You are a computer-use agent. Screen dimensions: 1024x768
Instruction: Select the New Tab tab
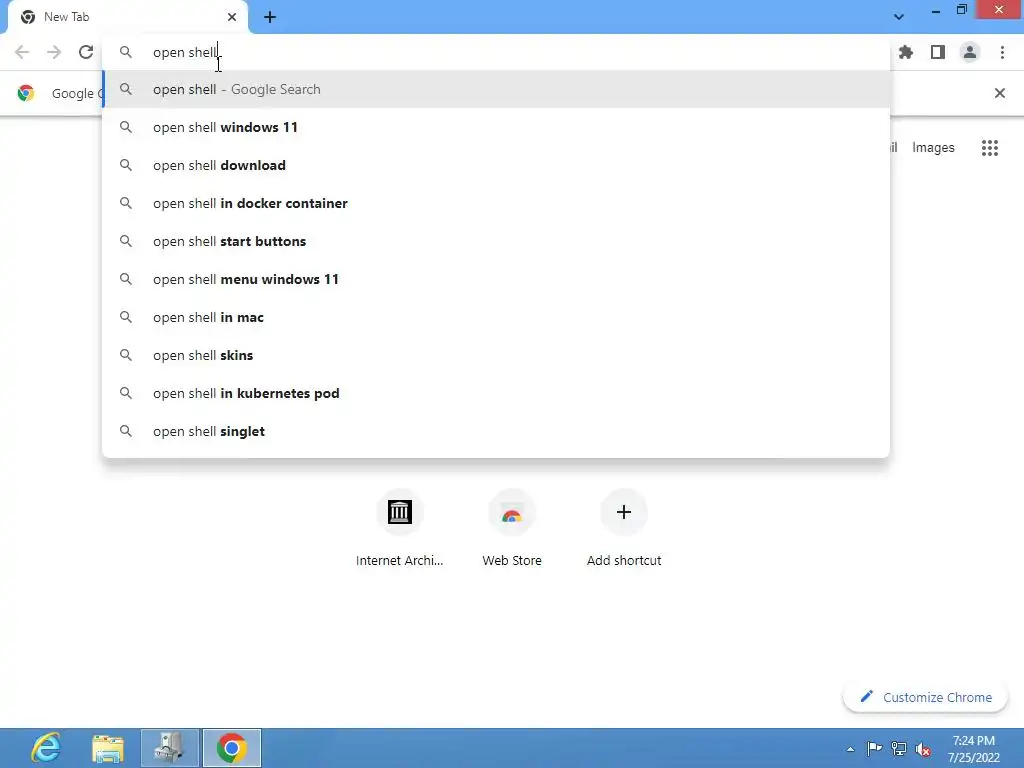[128, 17]
